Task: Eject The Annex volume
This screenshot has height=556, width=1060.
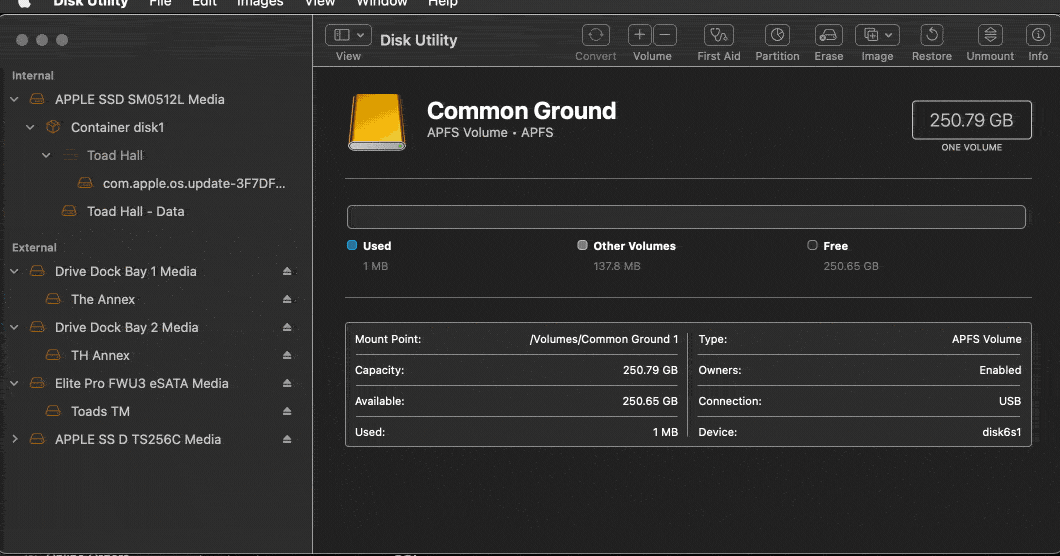Action: click(287, 300)
